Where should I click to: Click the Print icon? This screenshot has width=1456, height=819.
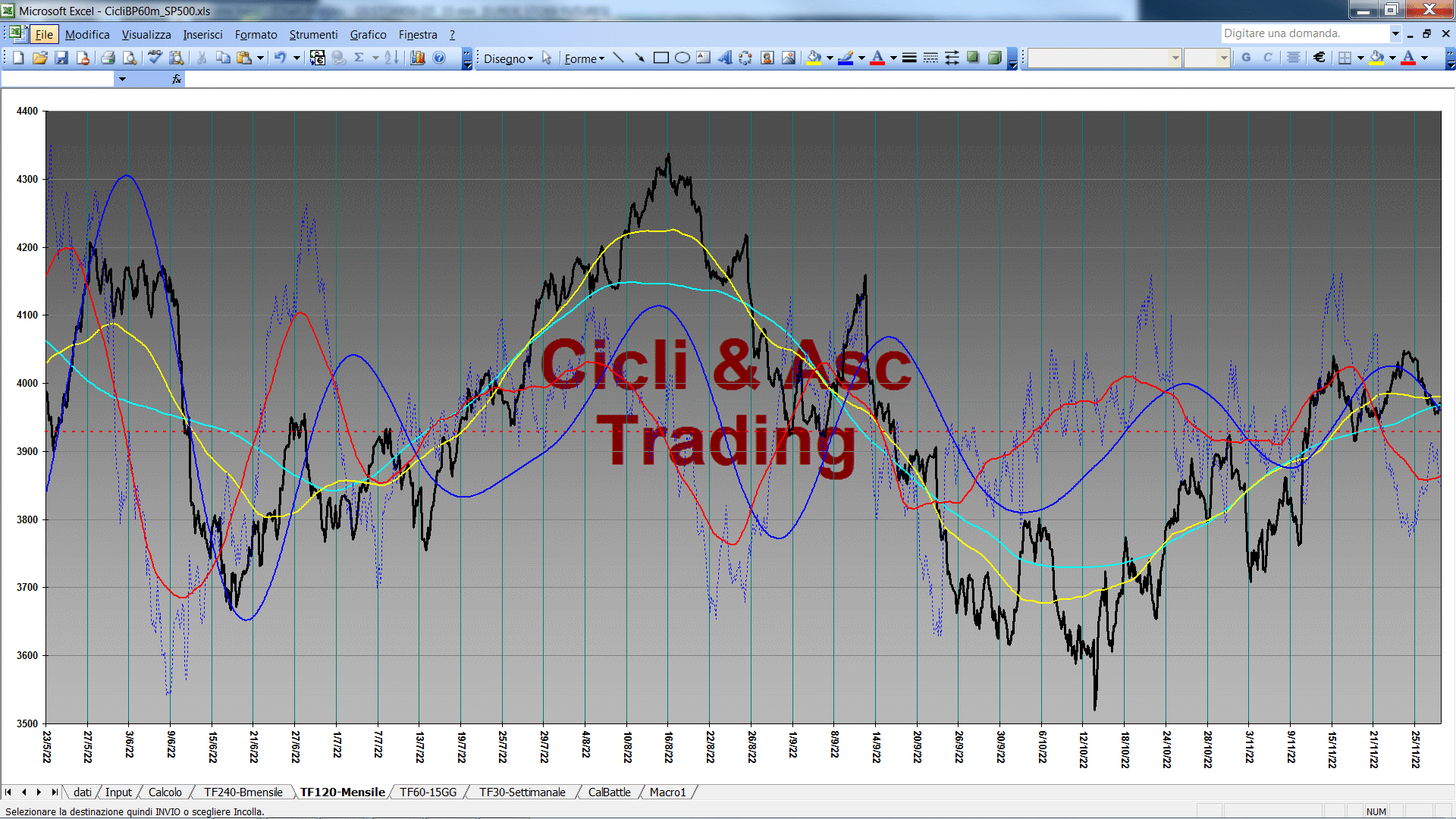tap(108, 58)
